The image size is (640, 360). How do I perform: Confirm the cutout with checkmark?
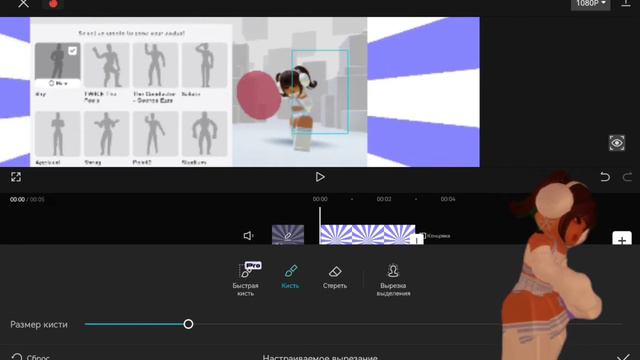623,357
